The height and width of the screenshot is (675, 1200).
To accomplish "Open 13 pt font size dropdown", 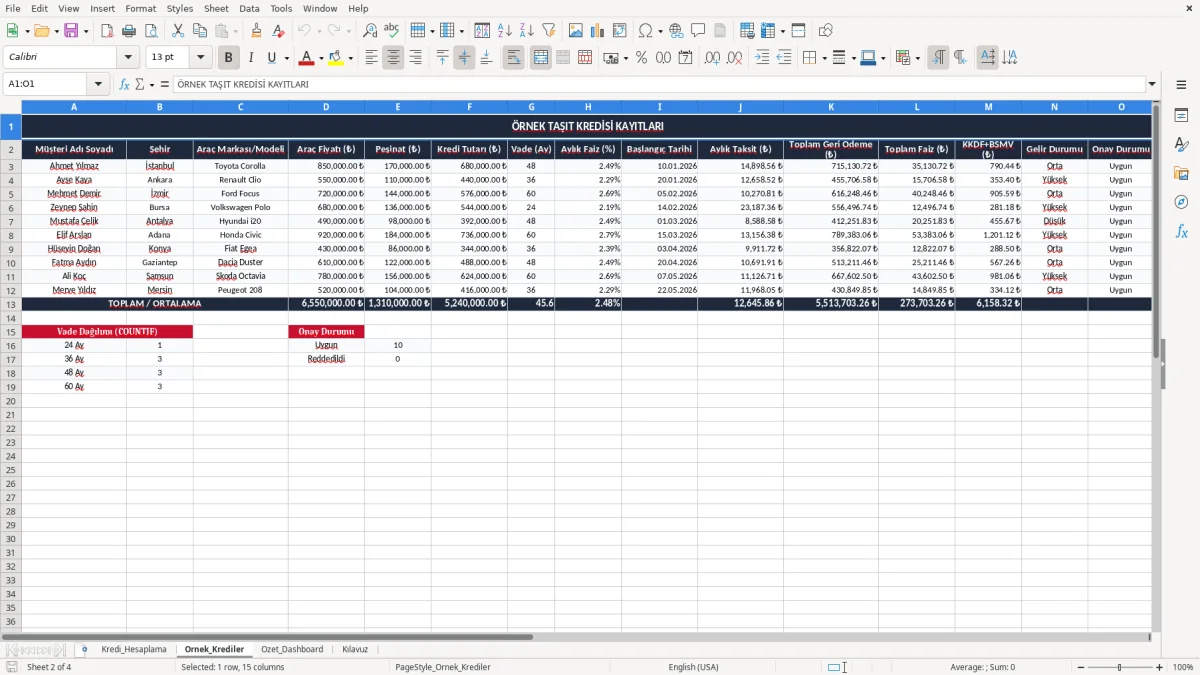I will coord(200,58).
